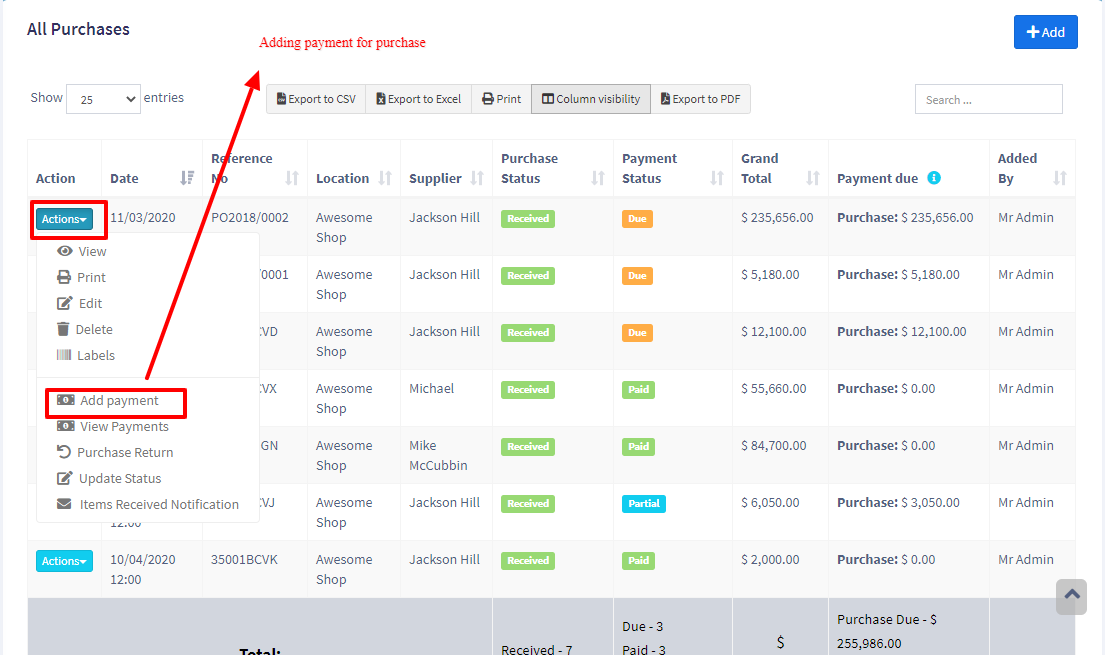Click the blue Add button
The width and height of the screenshot is (1105, 655).
pos(1045,32)
